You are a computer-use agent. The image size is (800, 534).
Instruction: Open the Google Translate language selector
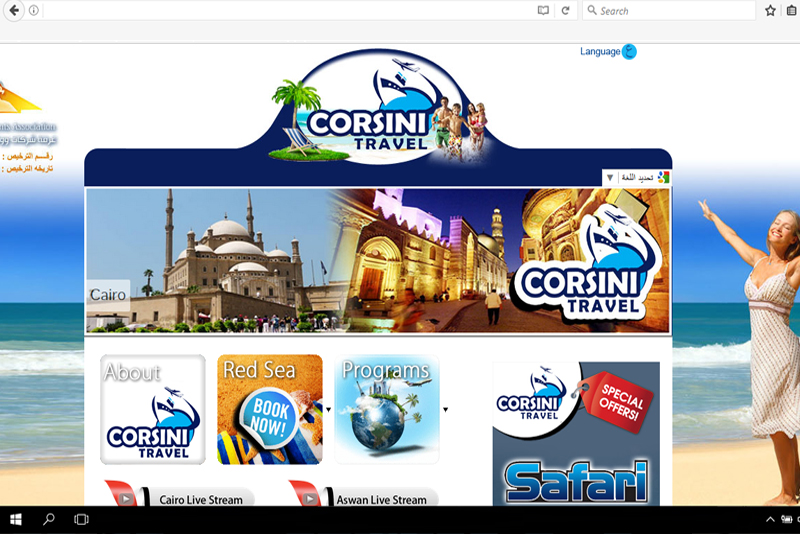pos(637,177)
